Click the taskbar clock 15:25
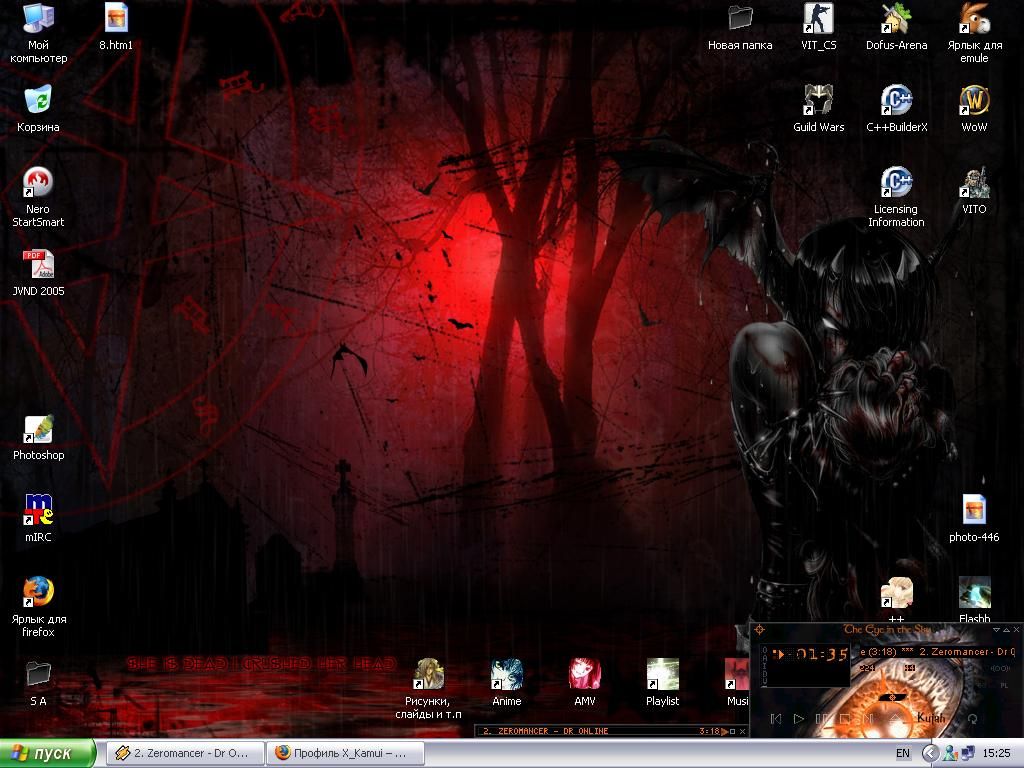Viewport: 1024px width, 768px height. (x=997, y=754)
